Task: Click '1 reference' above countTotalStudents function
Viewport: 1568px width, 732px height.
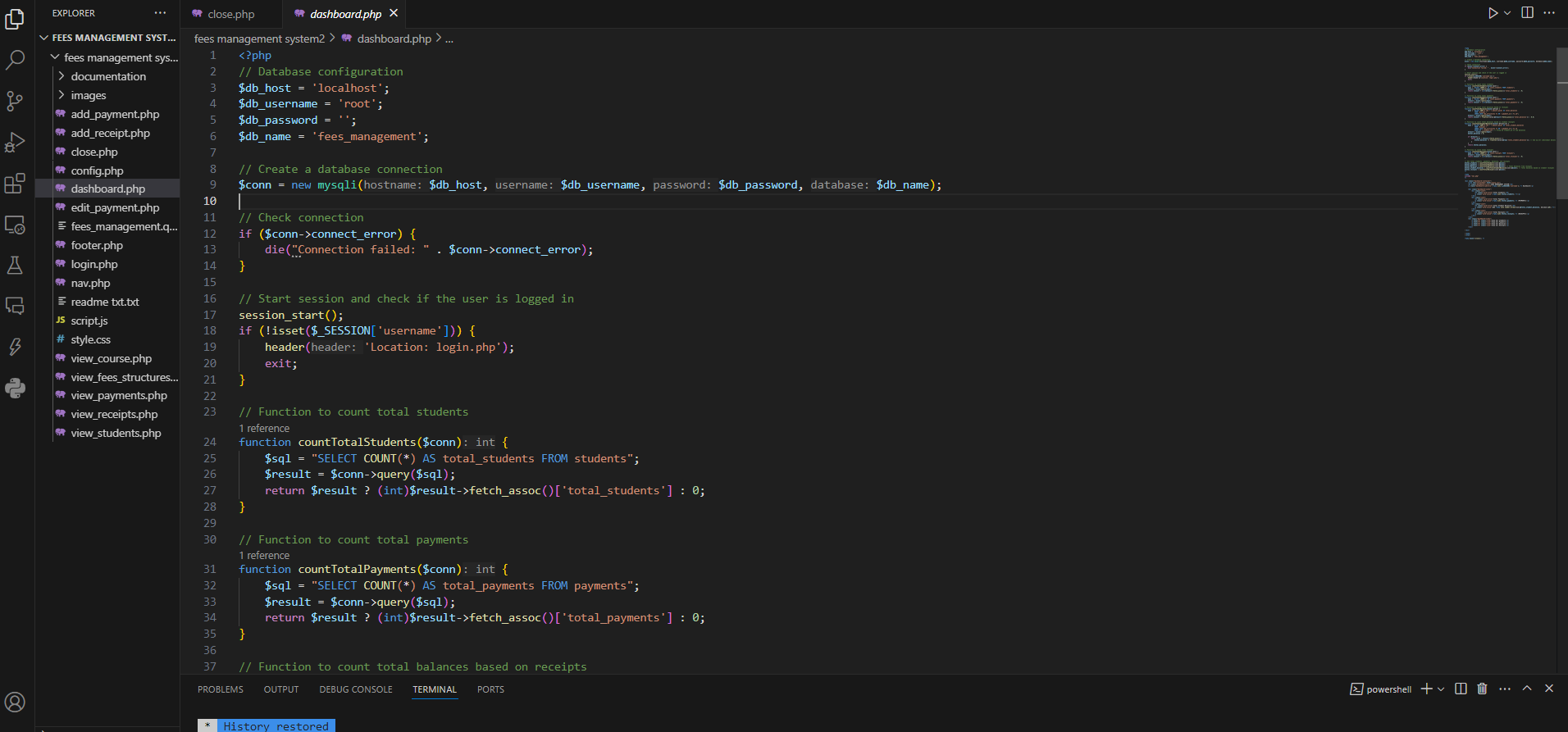Action: 264,428
